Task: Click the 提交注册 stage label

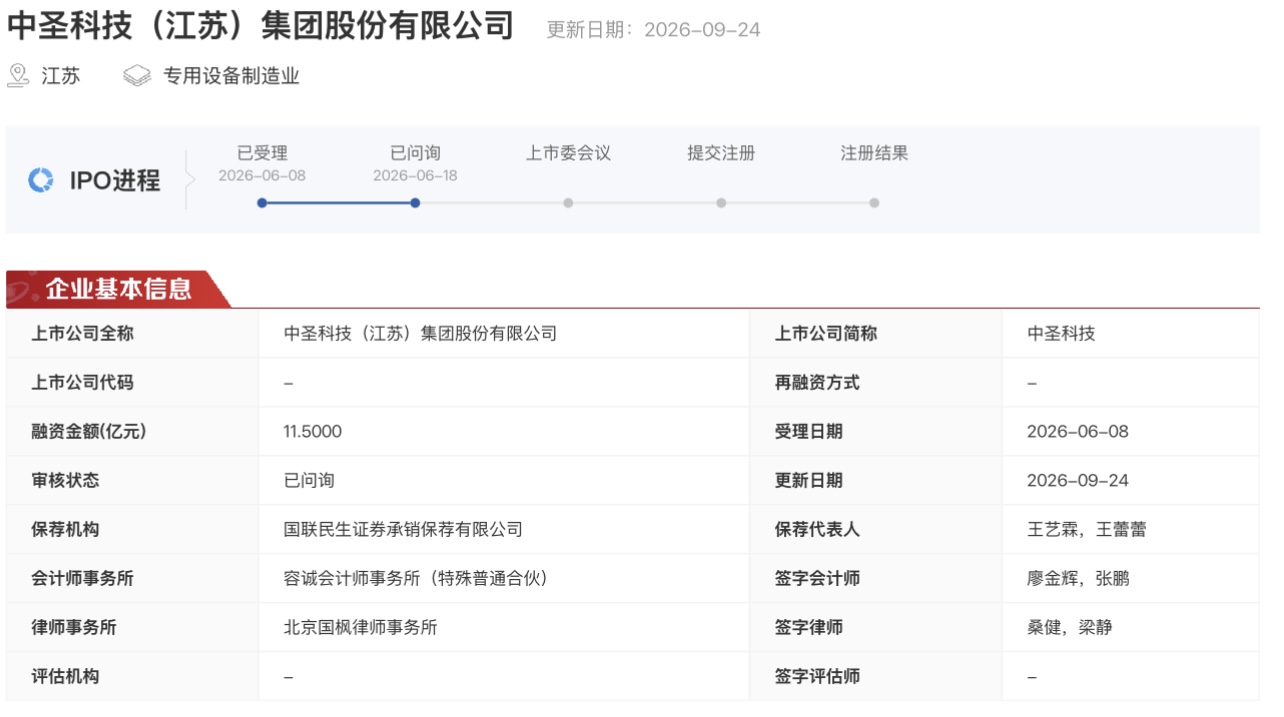Action: (721, 153)
